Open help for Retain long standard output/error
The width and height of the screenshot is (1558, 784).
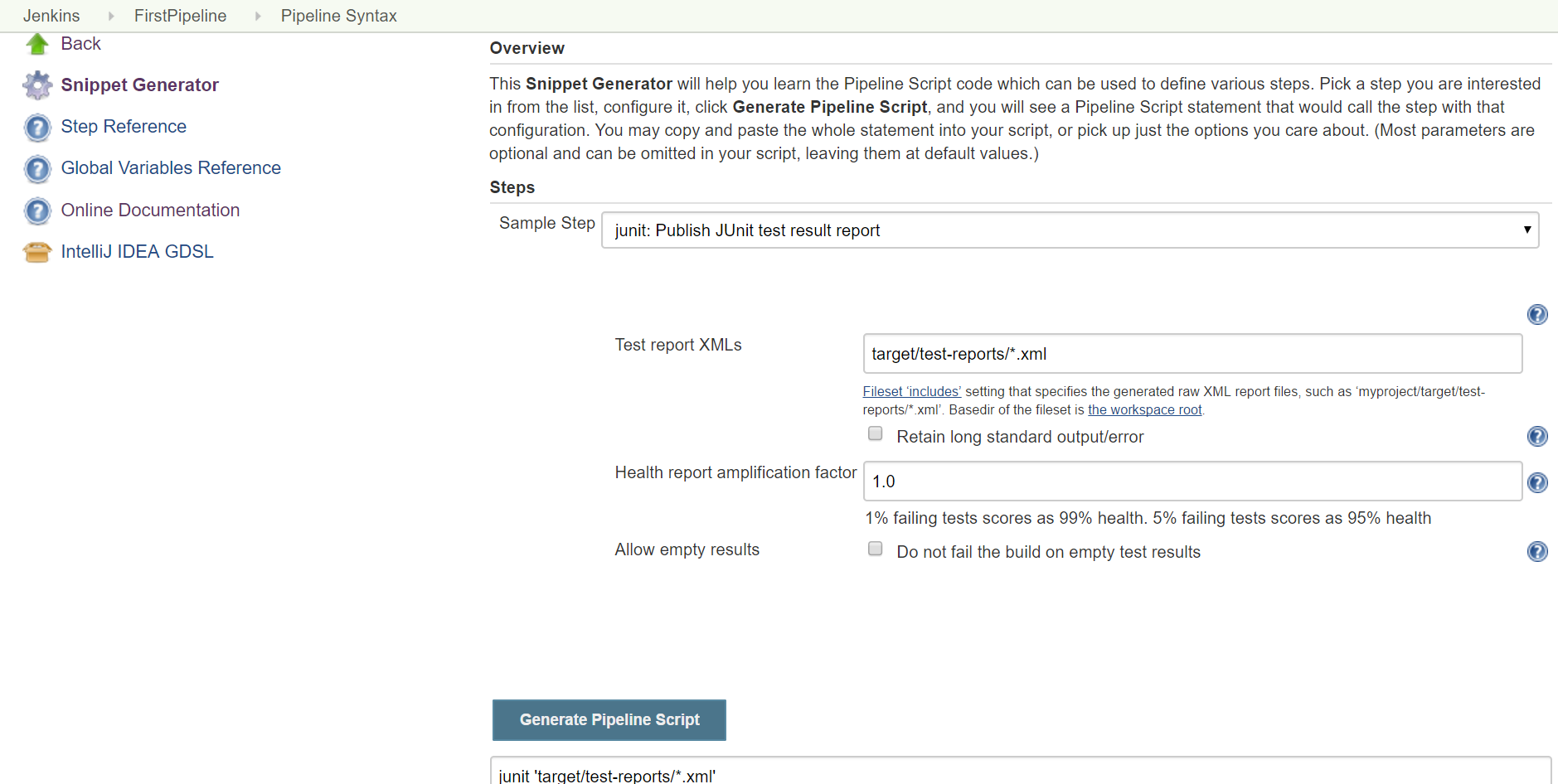[x=1537, y=436]
